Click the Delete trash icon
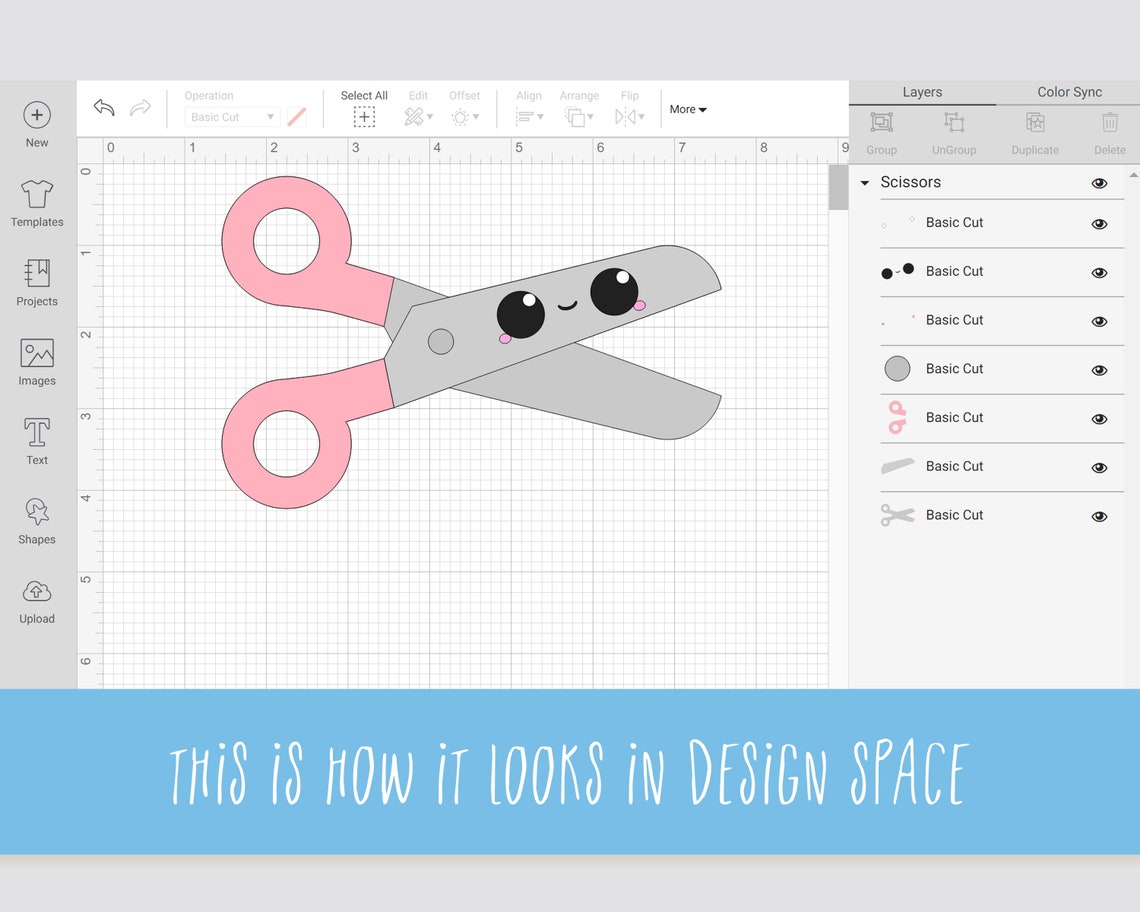This screenshot has width=1140, height=912. tap(1110, 126)
